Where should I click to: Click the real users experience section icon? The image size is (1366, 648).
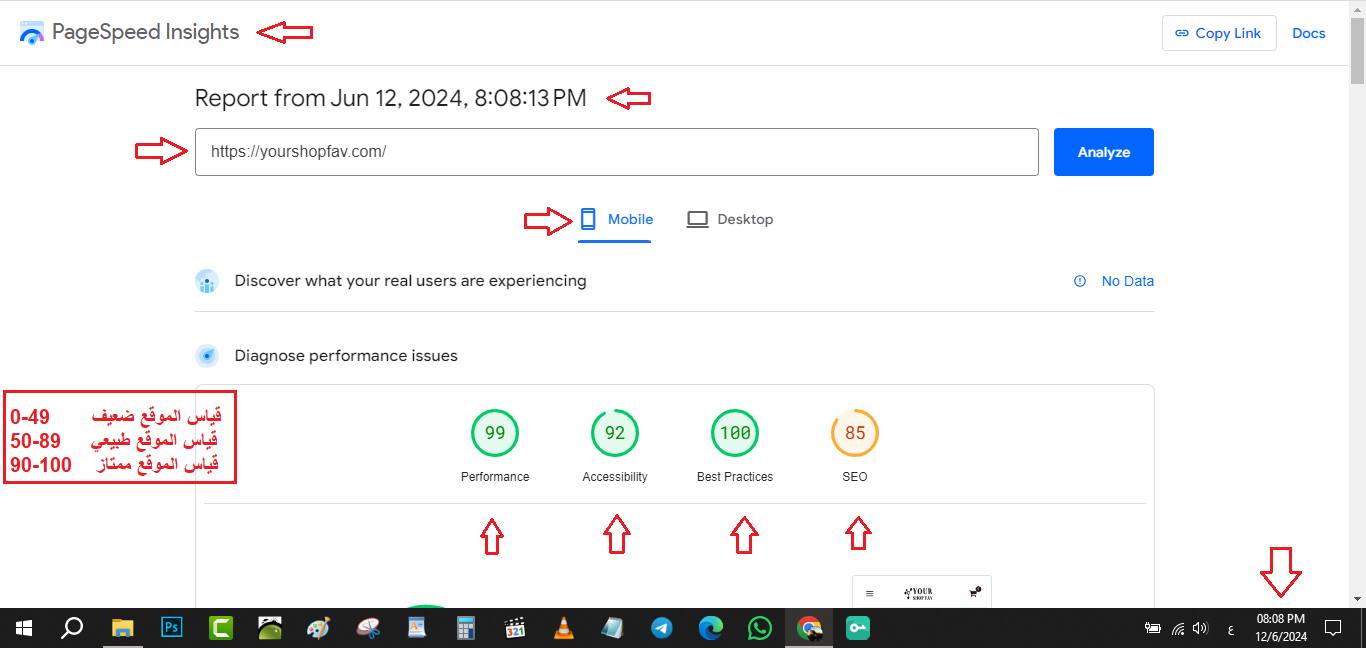click(x=207, y=282)
